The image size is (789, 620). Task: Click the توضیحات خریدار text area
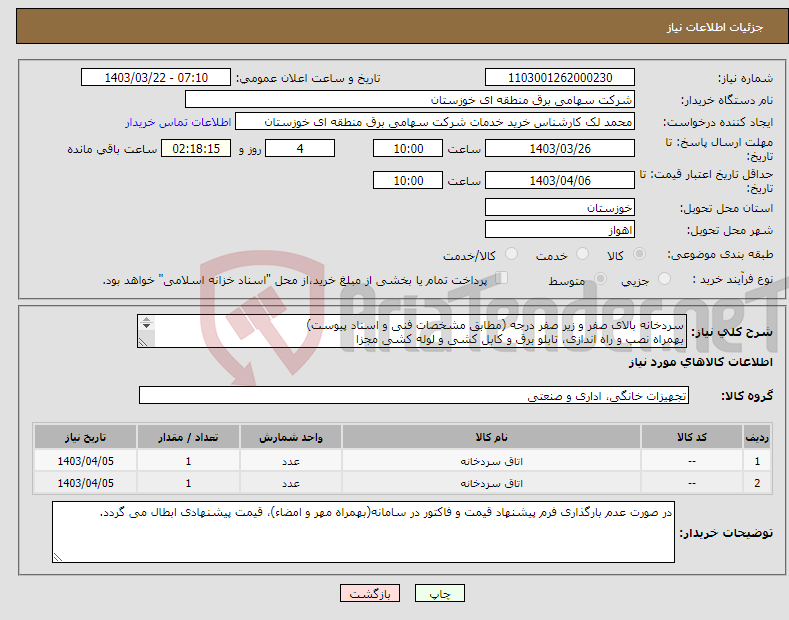click(363, 532)
